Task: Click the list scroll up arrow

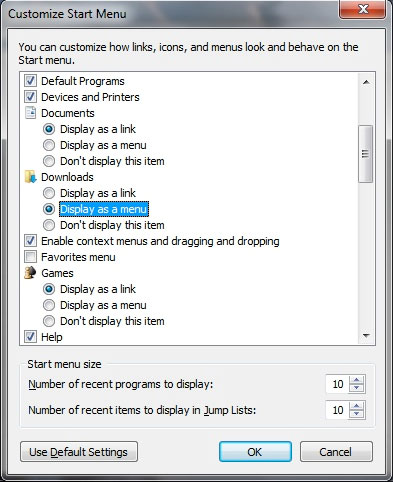Action: 366,82
